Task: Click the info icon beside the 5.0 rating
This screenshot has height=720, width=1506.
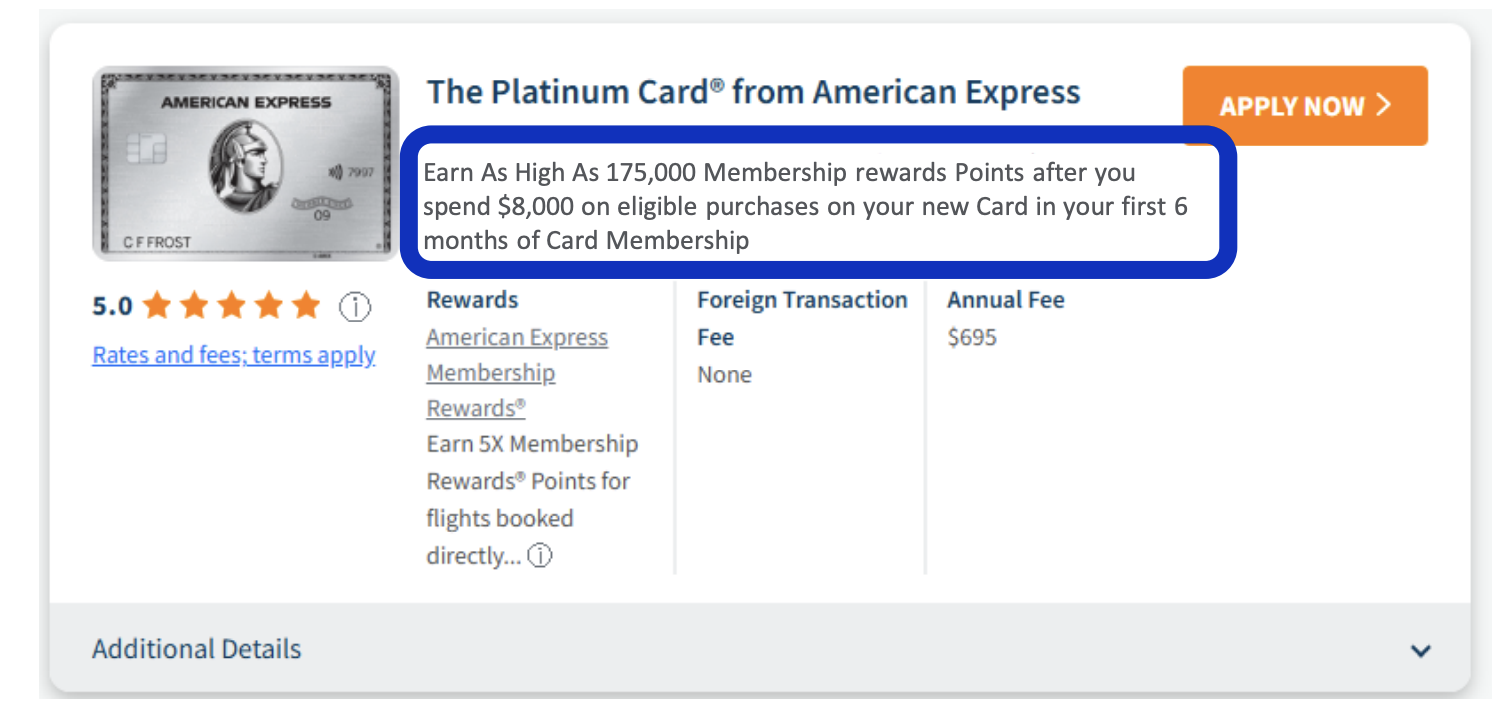Action: click(355, 308)
